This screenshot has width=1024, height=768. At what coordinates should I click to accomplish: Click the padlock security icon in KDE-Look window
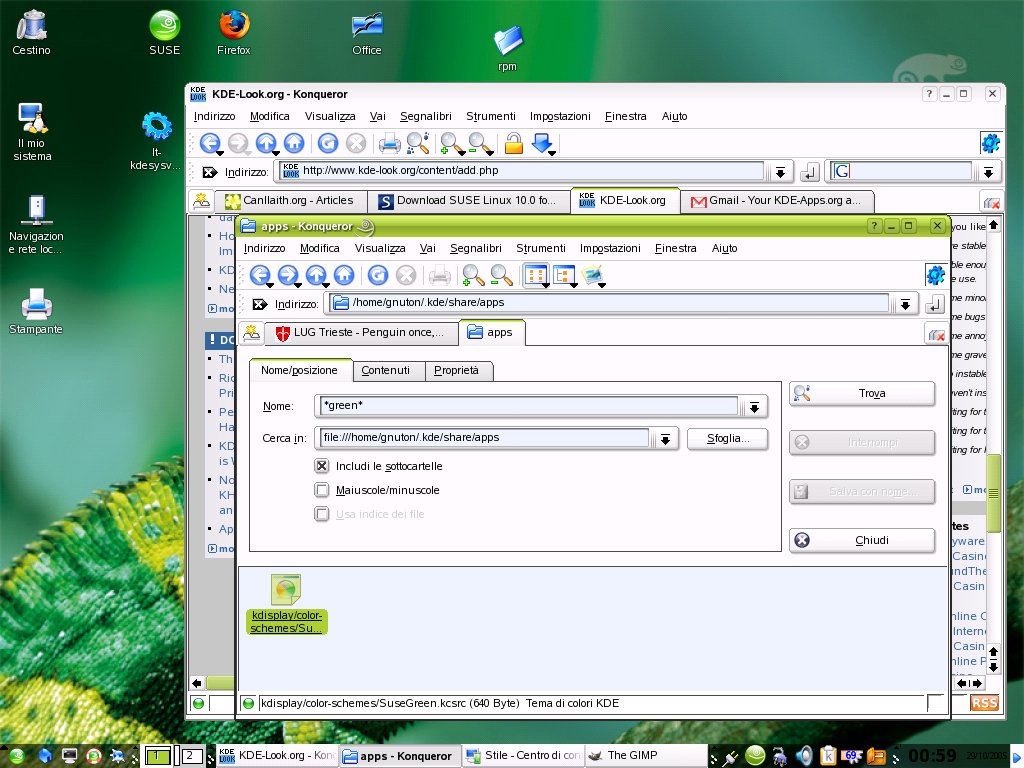click(x=514, y=143)
